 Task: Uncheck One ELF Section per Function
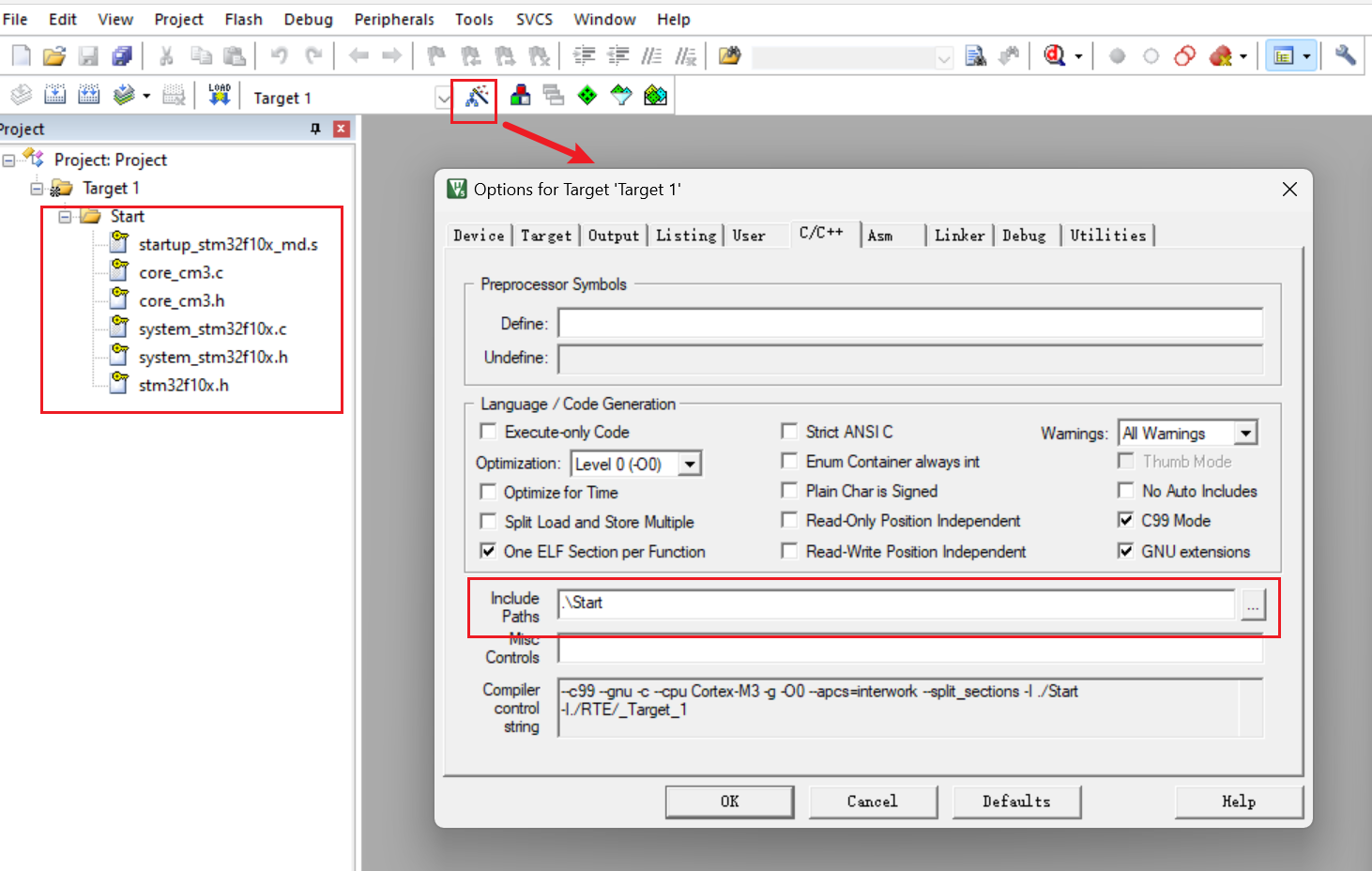point(488,551)
